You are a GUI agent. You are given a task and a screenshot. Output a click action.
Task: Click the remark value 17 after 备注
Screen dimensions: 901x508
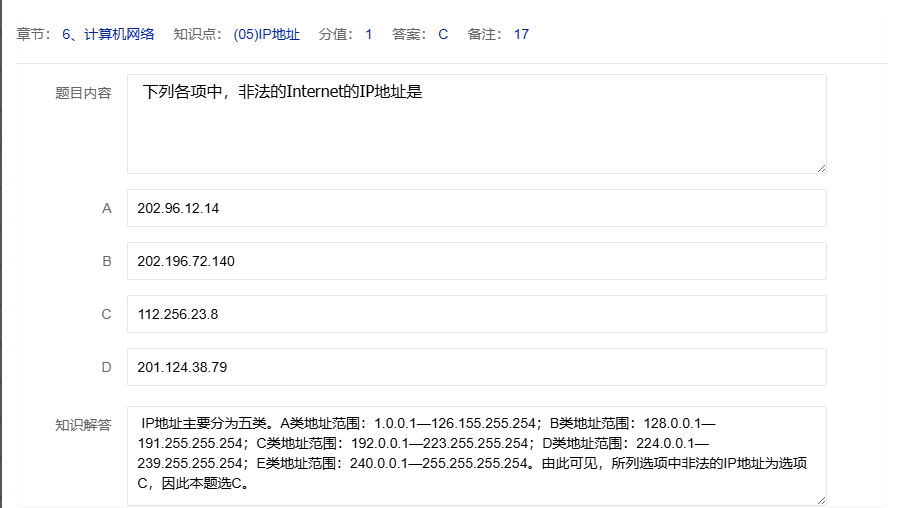pyautogui.click(x=521, y=34)
